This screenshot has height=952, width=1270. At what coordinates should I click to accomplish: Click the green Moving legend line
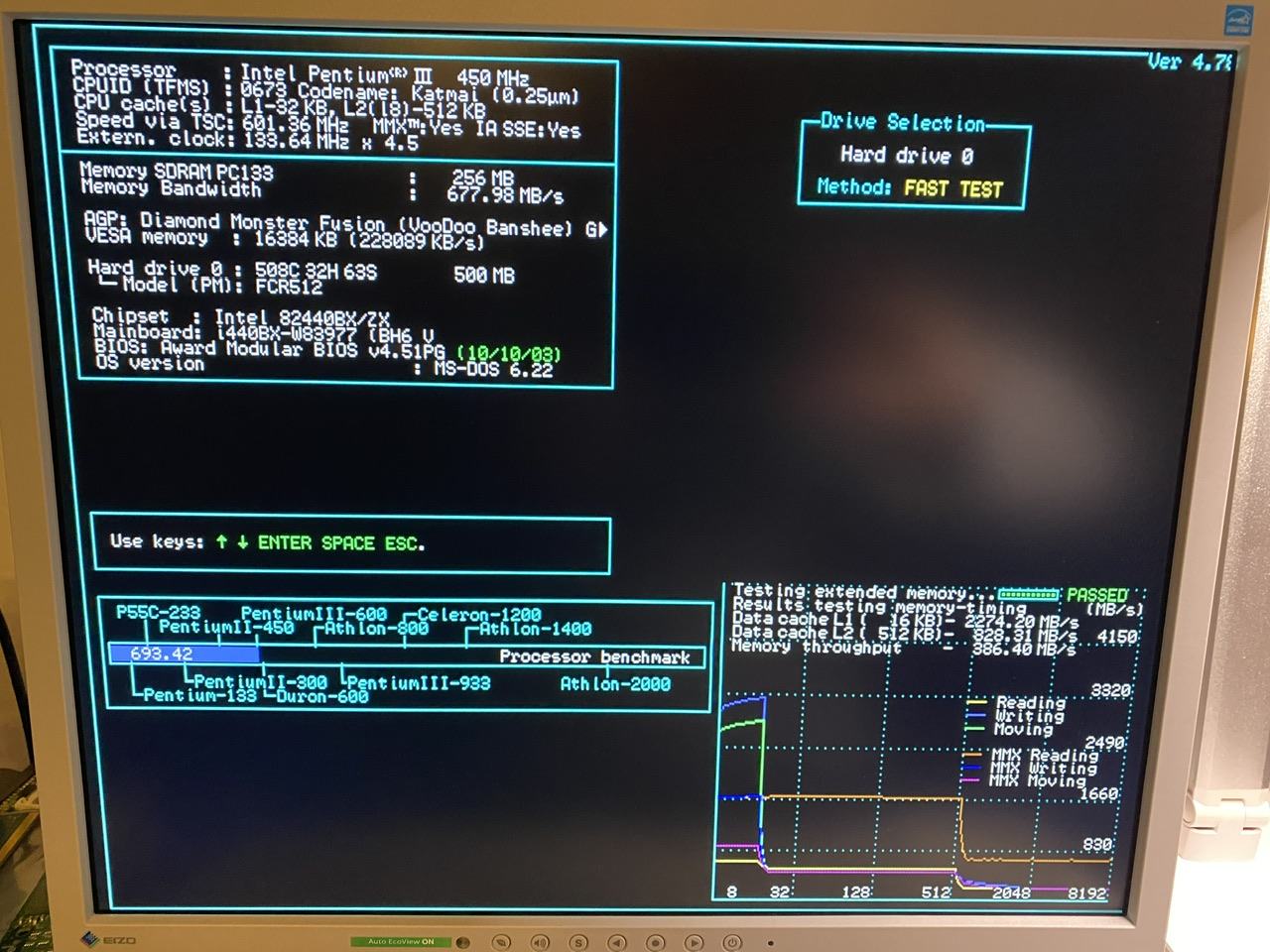[976, 728]
